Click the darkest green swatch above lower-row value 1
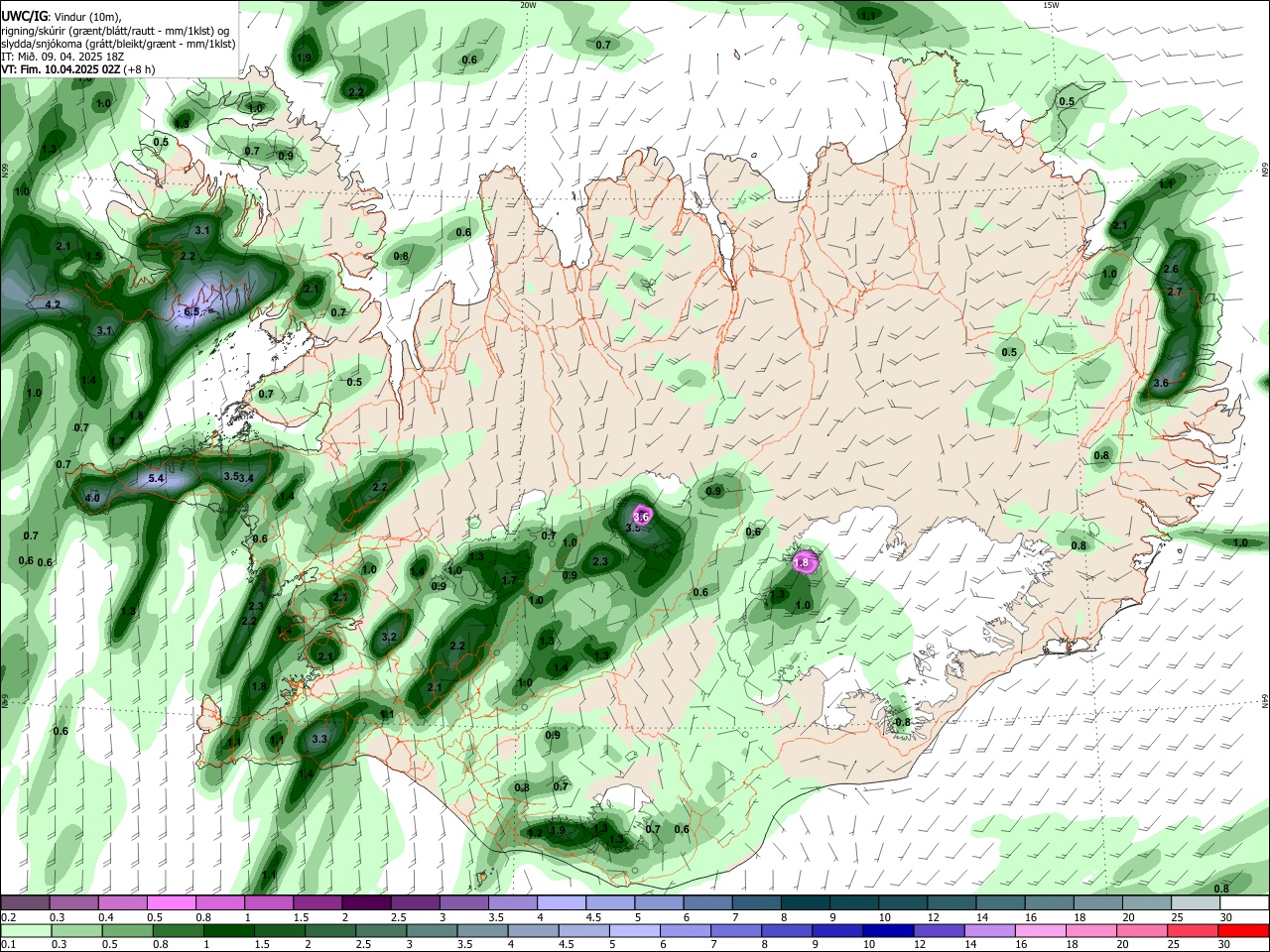The height and width of the screenshot is (952, 1270). pos(228,930)
